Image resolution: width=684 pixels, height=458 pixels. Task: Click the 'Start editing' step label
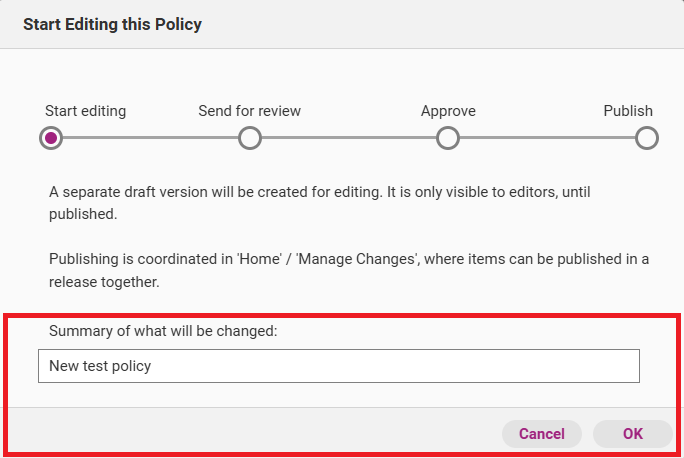tap(86, 111)
